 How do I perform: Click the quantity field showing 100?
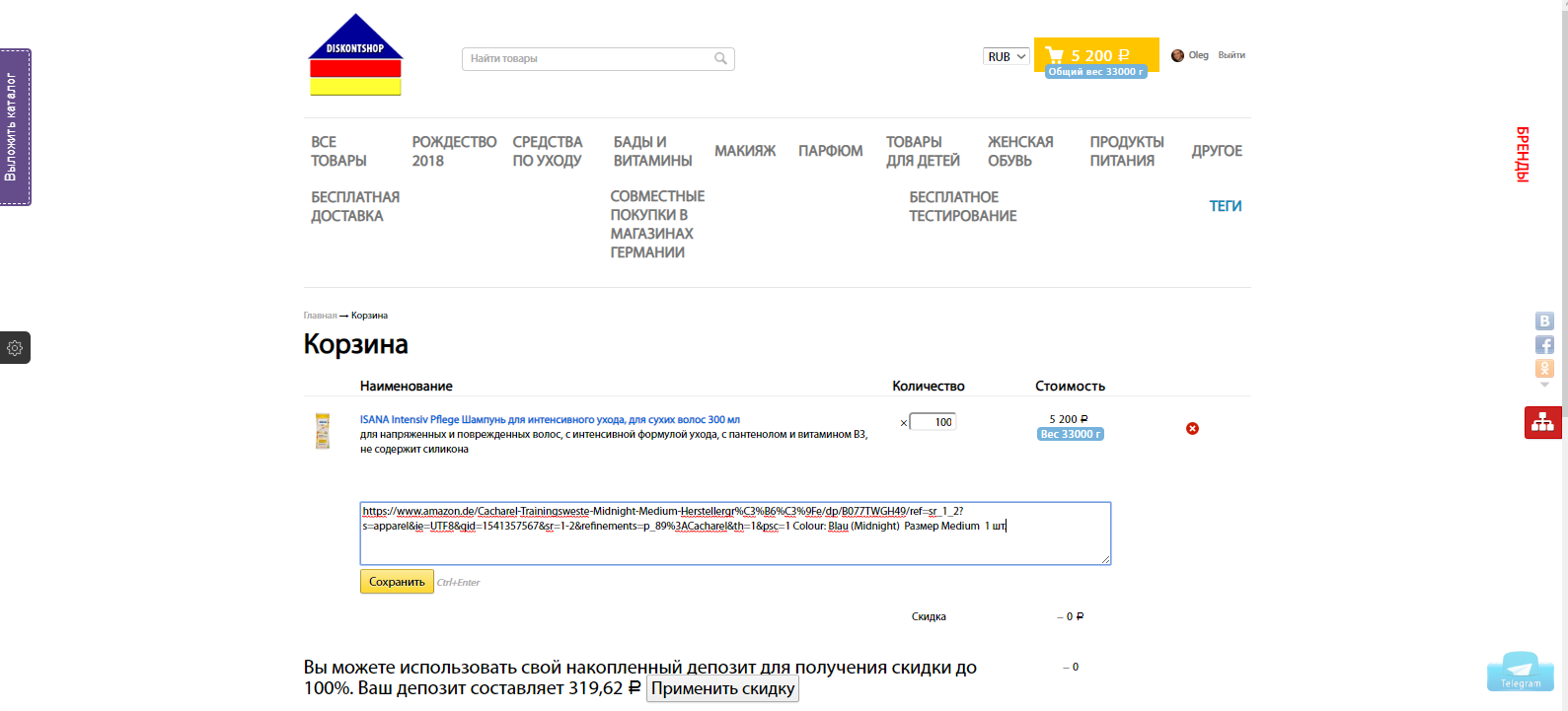(x=933, y=422)
